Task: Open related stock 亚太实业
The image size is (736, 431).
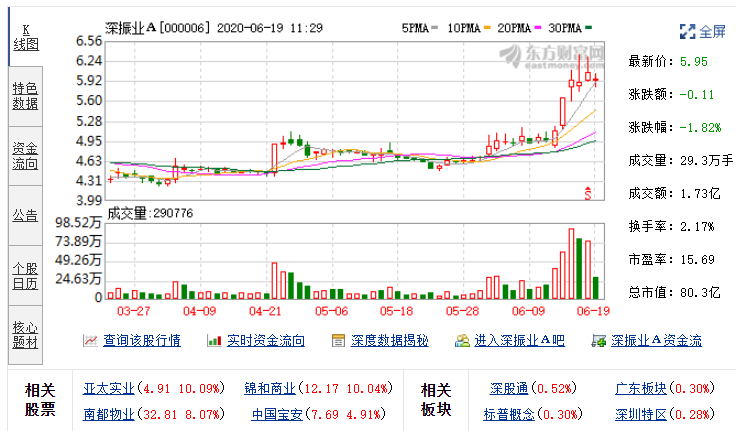Action: 109,388
